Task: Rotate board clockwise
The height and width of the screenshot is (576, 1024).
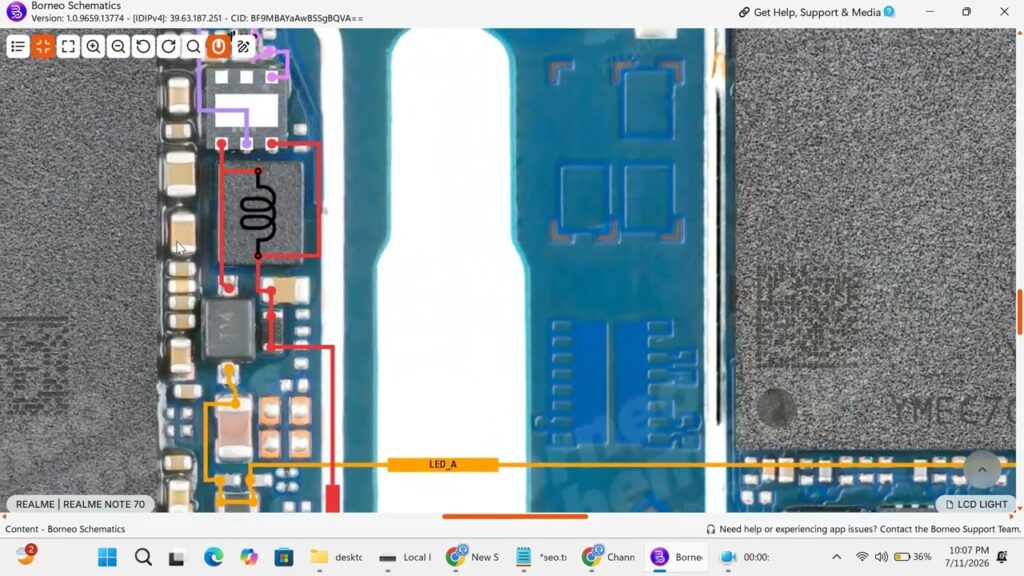Action: 168,46
